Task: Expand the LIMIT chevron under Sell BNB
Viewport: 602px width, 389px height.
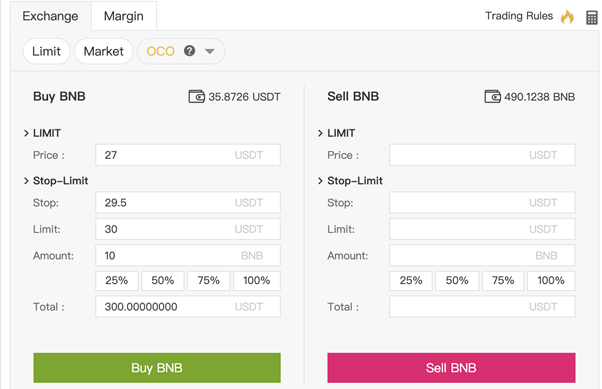Action: [x=320, y=133]
